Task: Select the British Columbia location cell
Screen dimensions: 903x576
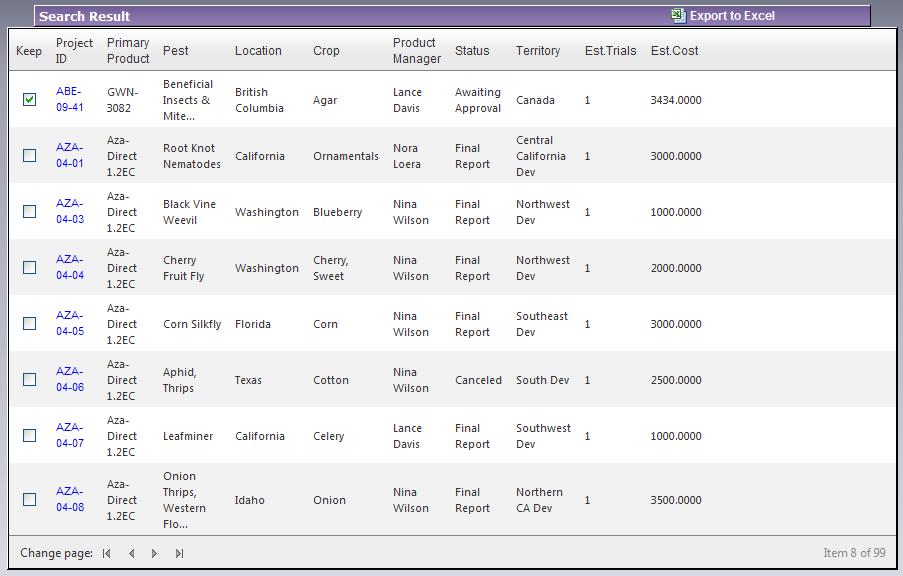Action: (259, 100)
